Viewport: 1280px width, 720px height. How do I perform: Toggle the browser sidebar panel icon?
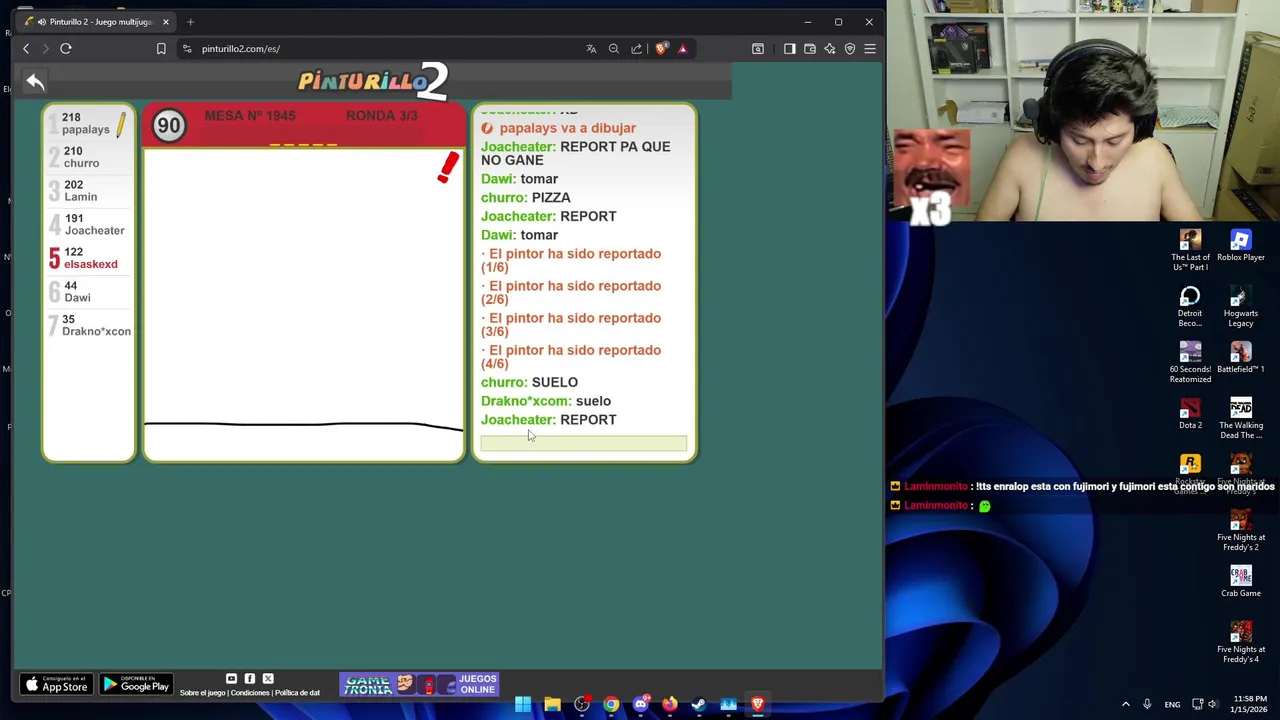tap(789, 48)
